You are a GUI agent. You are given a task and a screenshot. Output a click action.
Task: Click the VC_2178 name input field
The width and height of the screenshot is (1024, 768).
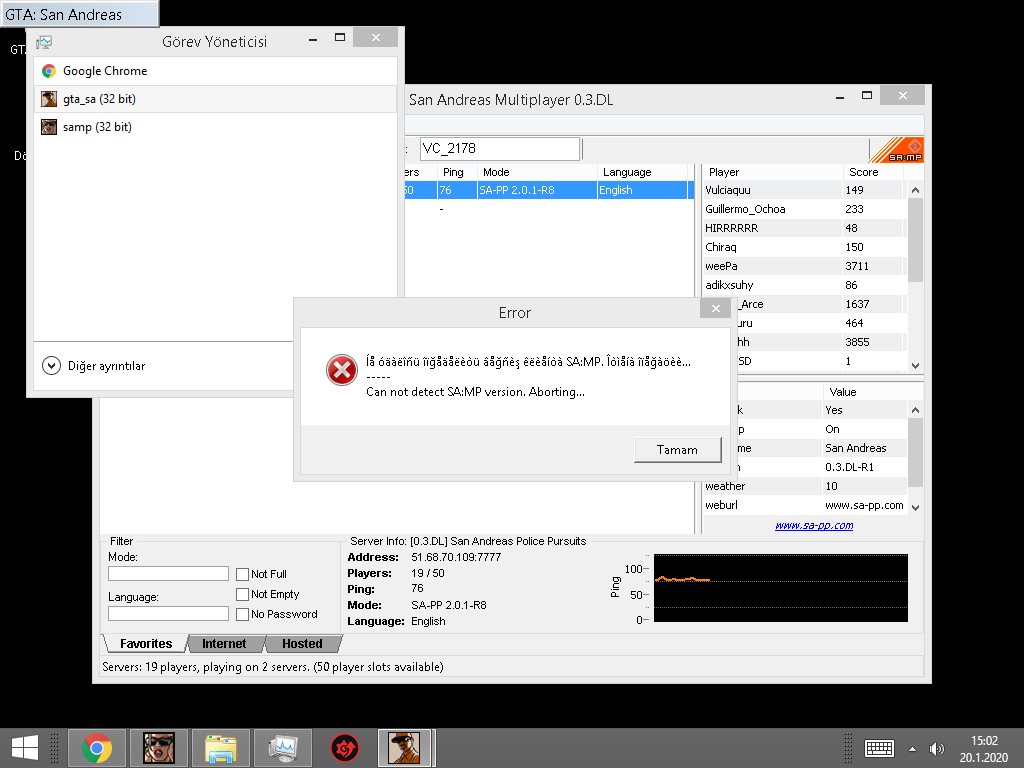[x=500, y=148]
